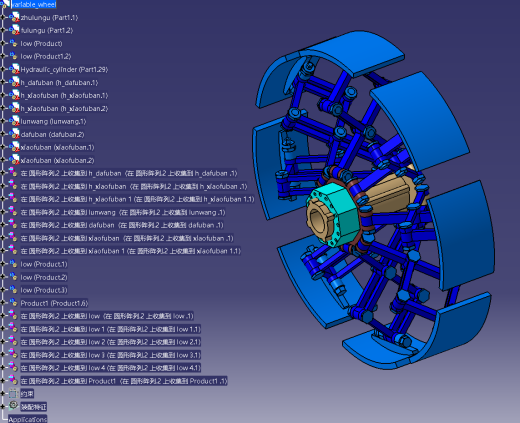Viewport: 520px width, 423px height.
Task: Click the pattern icon for h_dafuban circular array
Action: [x=13, y=173]
